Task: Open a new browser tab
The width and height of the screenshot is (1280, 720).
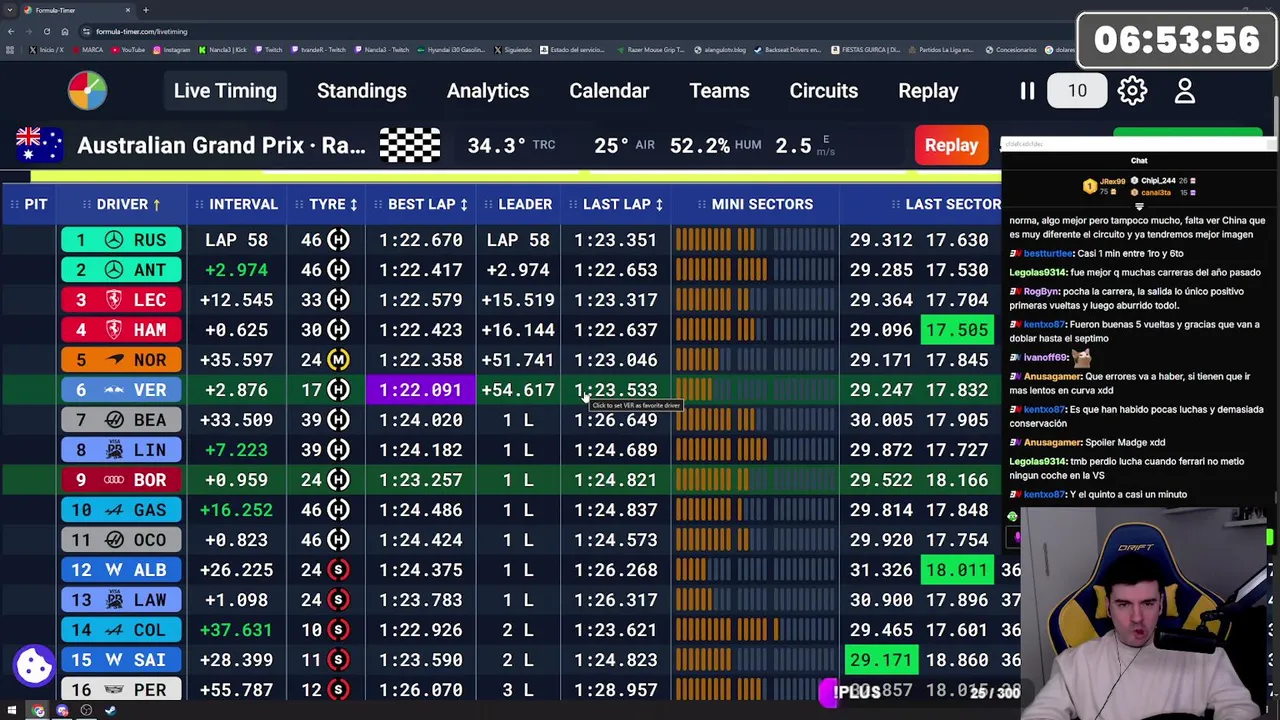Action: click(x=145, y=10)
